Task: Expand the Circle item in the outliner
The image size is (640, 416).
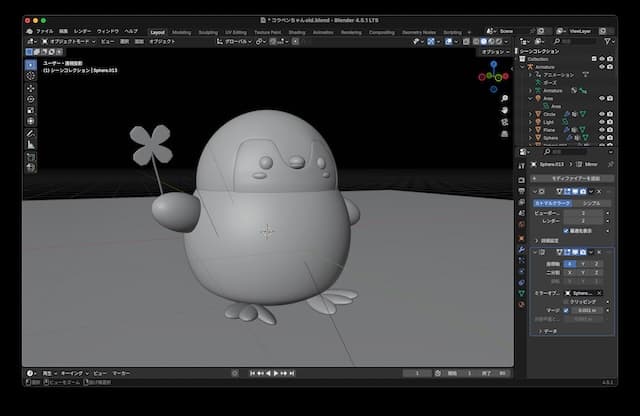Action: point(530,114)
